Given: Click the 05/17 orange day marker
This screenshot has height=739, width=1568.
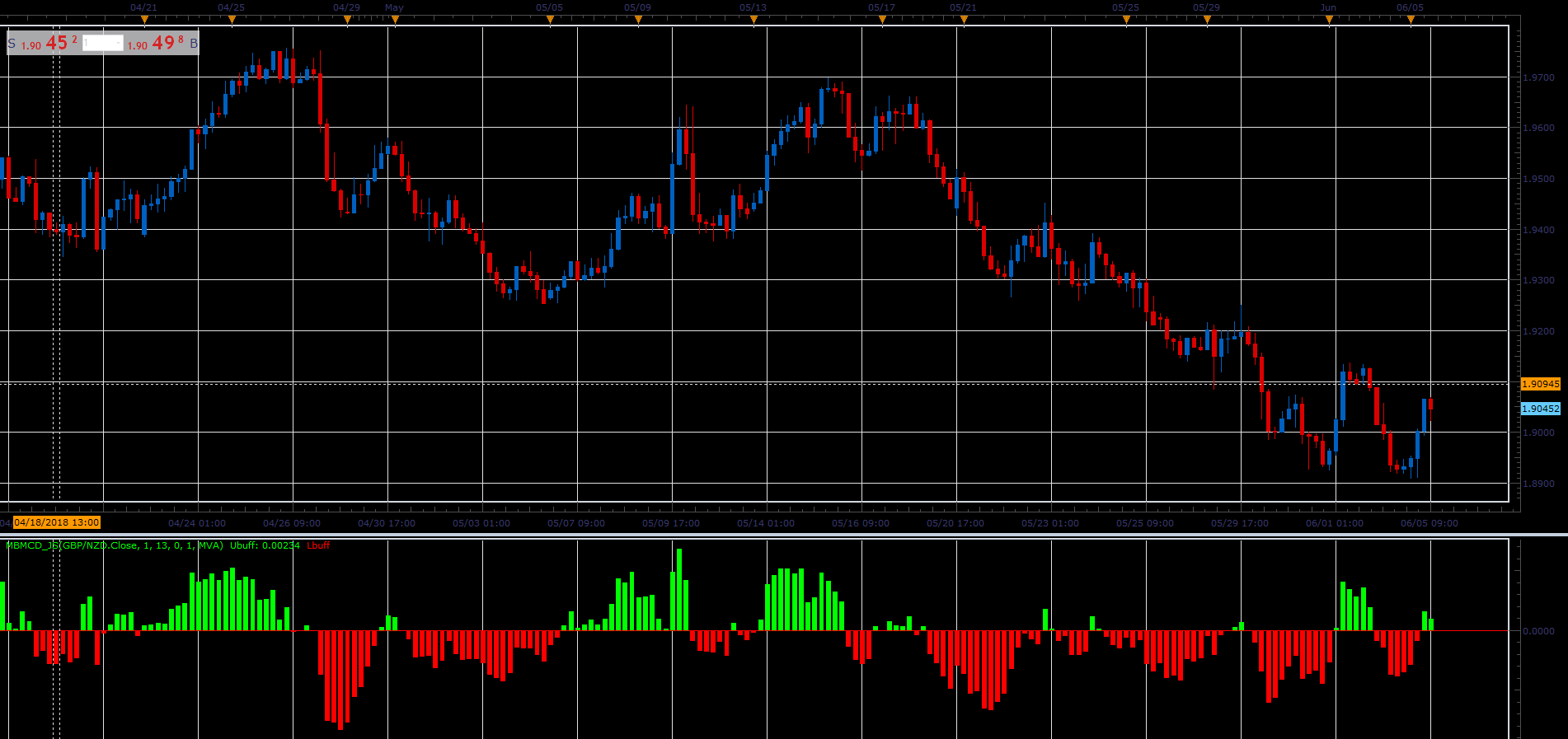Looking at the screenshot, I should click(x=882, y=19).
